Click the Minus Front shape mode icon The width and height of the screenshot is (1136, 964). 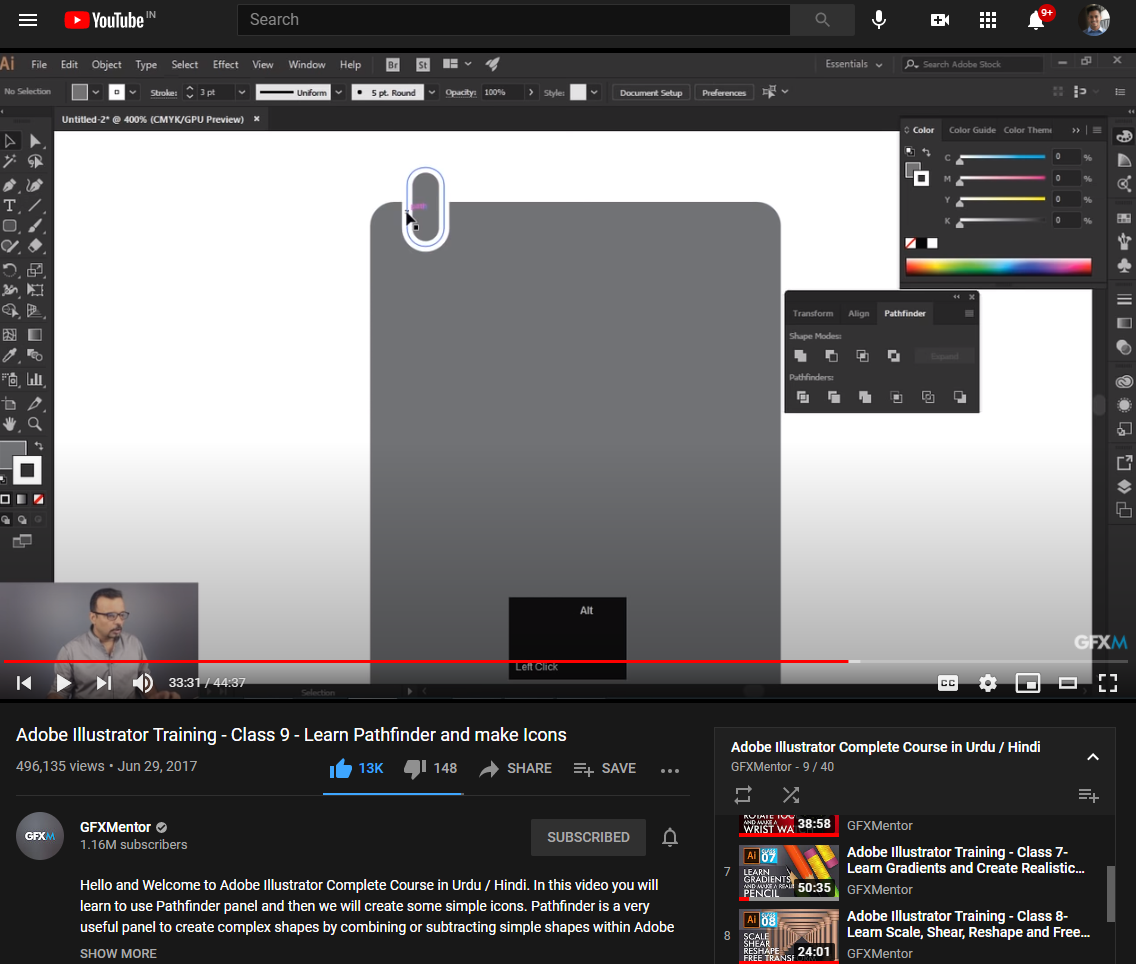coord(831,356)
